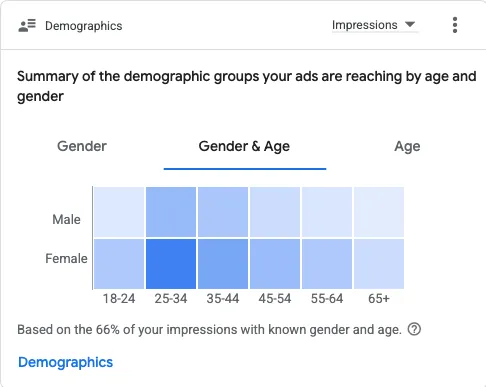Open the three-dot more options menu
The height and width of the screenshot is (387, 486).
tap(455, 25)
